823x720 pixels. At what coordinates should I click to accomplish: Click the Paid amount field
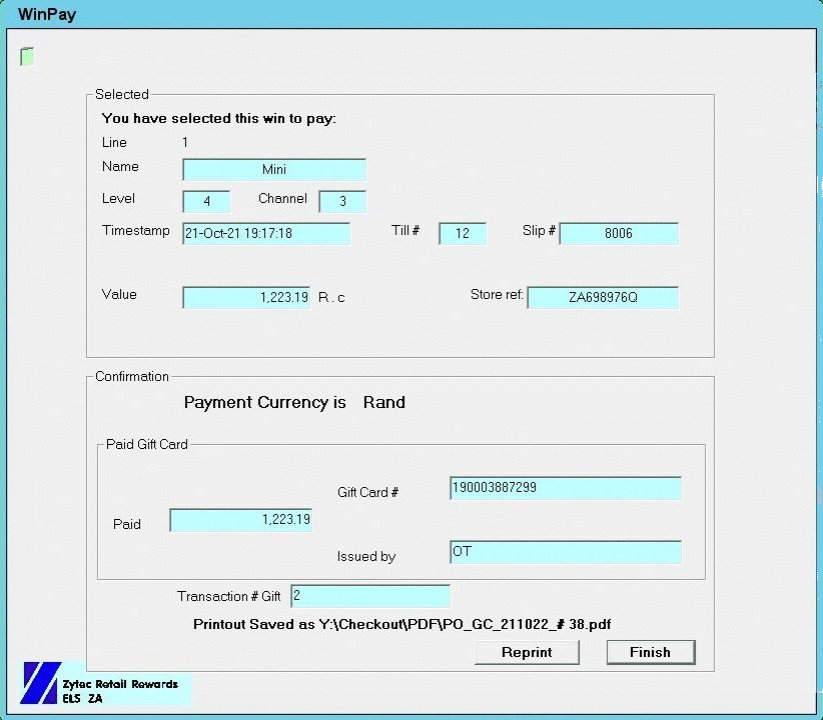pyautogui.click(x=241, y=520)
